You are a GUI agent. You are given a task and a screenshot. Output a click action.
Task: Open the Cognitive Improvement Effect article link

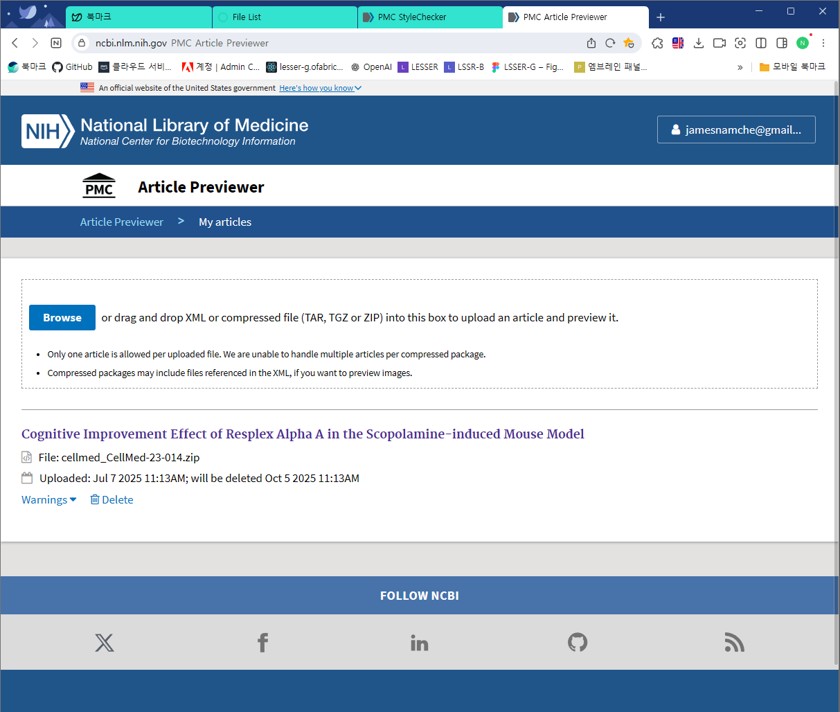[x=302, y=434]
